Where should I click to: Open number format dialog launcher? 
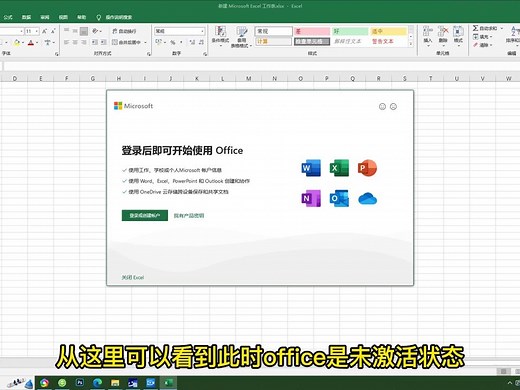pyautogui.click(x=205, y=54)
